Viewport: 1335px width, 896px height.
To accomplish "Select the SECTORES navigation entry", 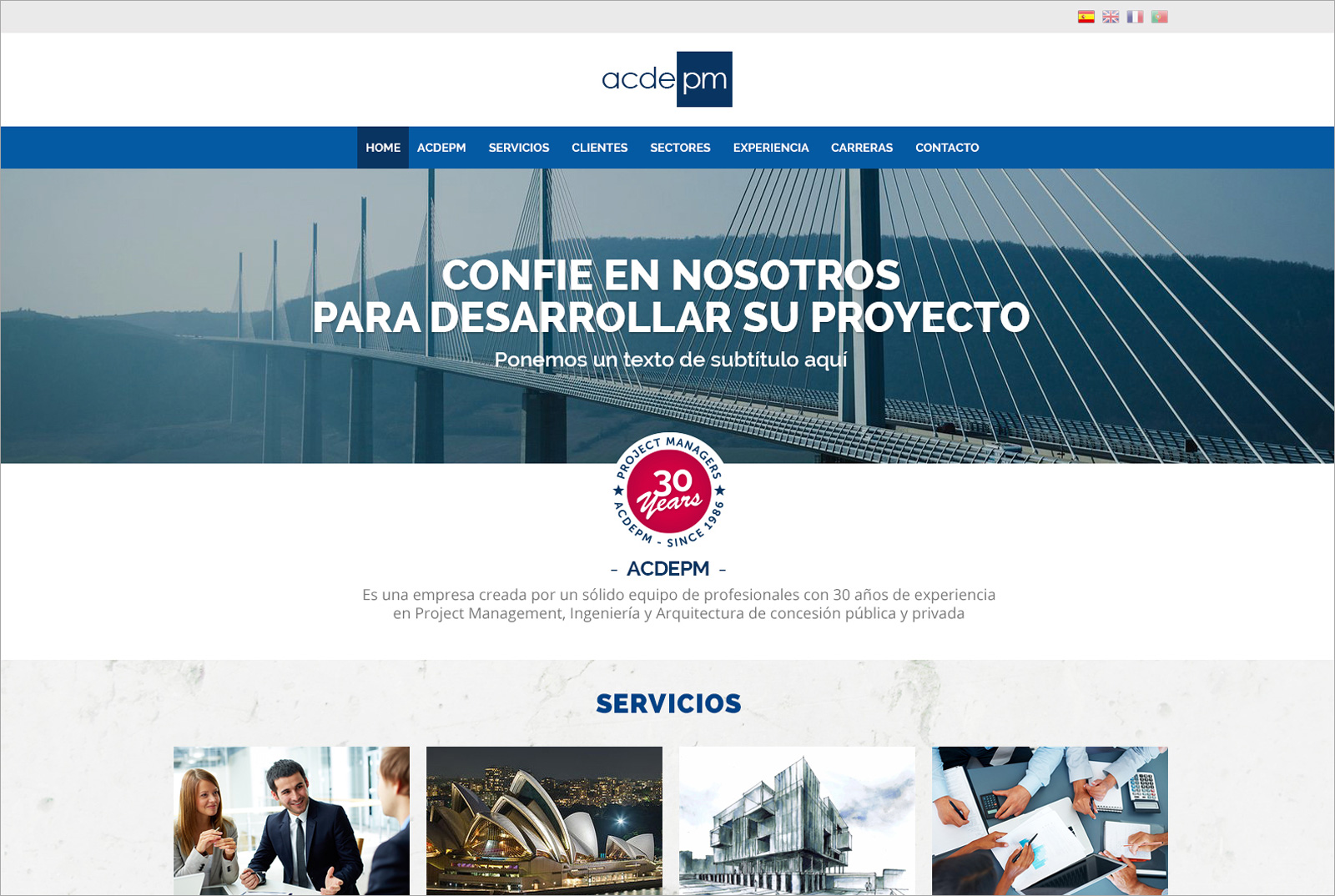I will click(680, 148).
